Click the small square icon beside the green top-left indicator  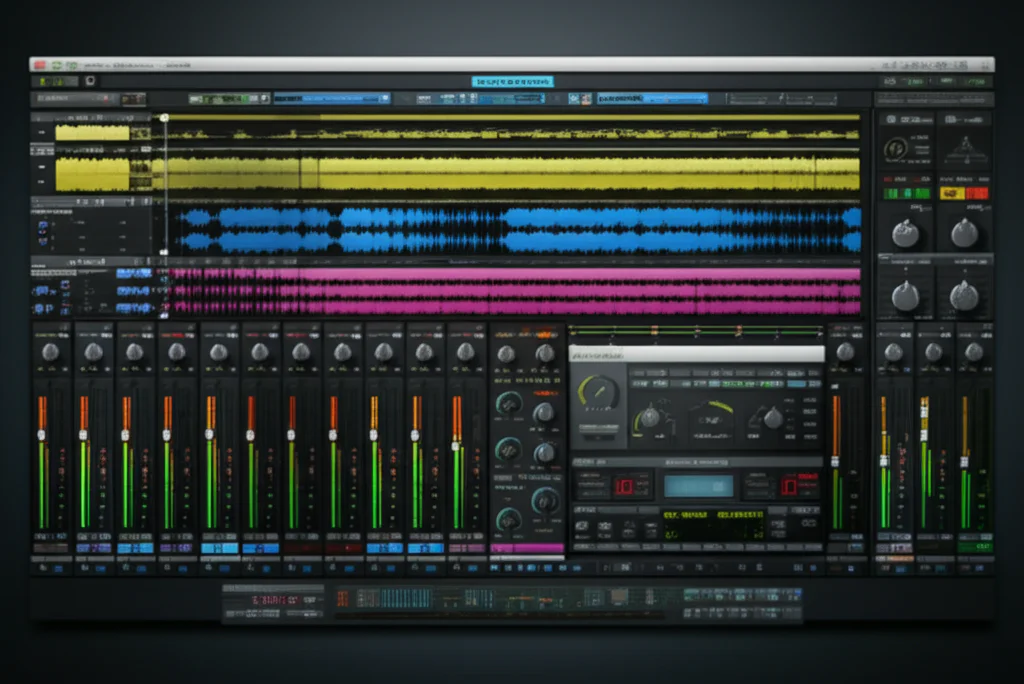[x=90, y=81]
